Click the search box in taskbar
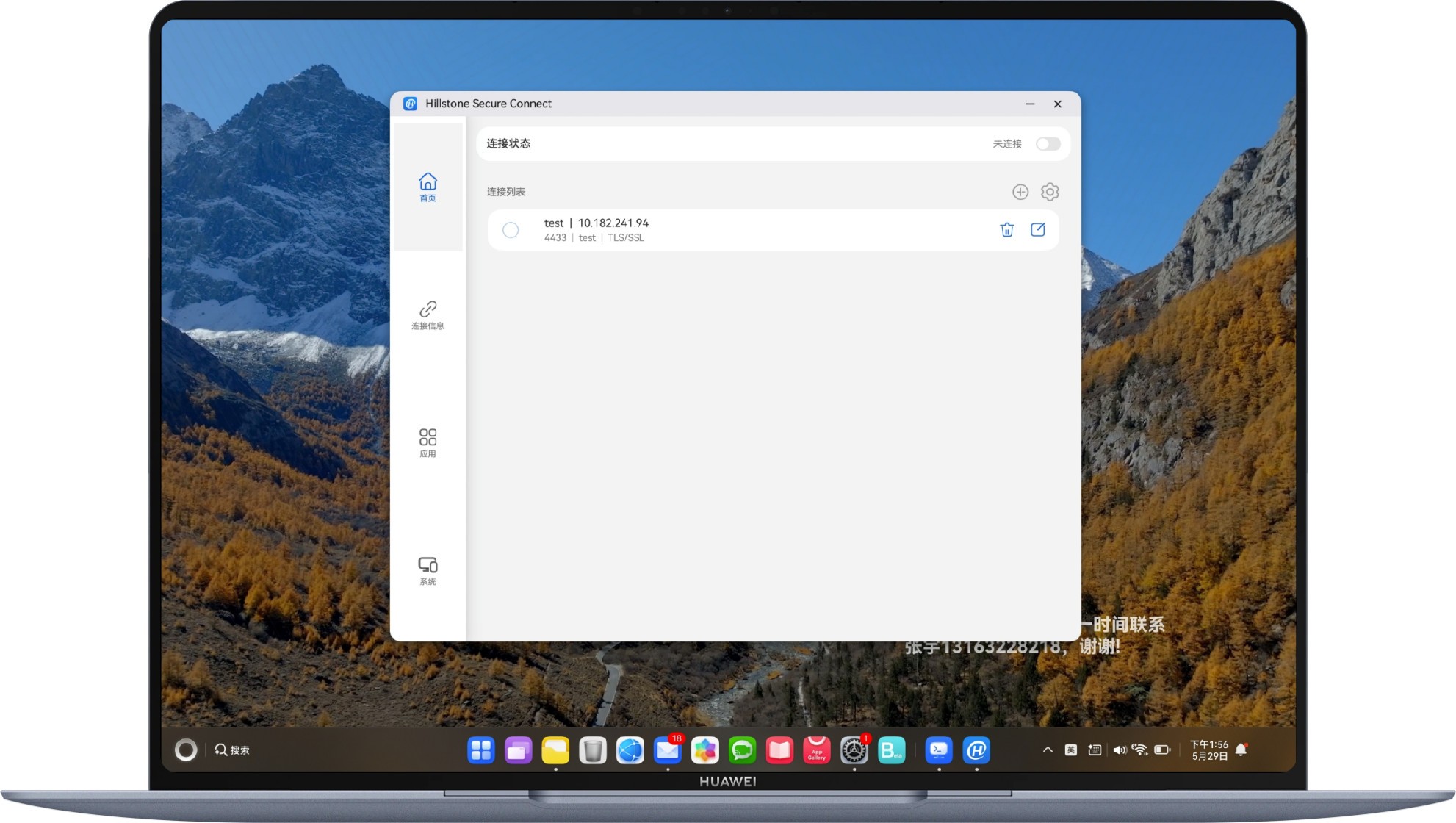The image size is (1456, 823). [x=232, y=750]
